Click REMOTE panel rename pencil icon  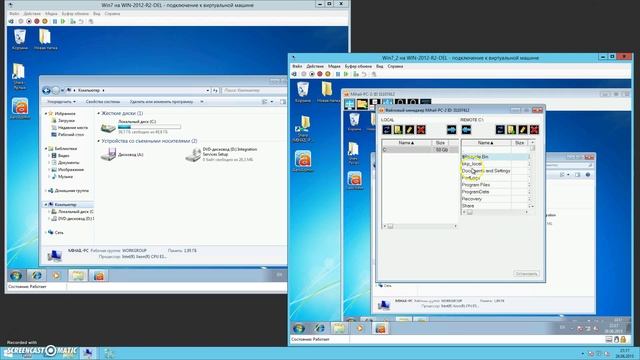click(523, 130)
